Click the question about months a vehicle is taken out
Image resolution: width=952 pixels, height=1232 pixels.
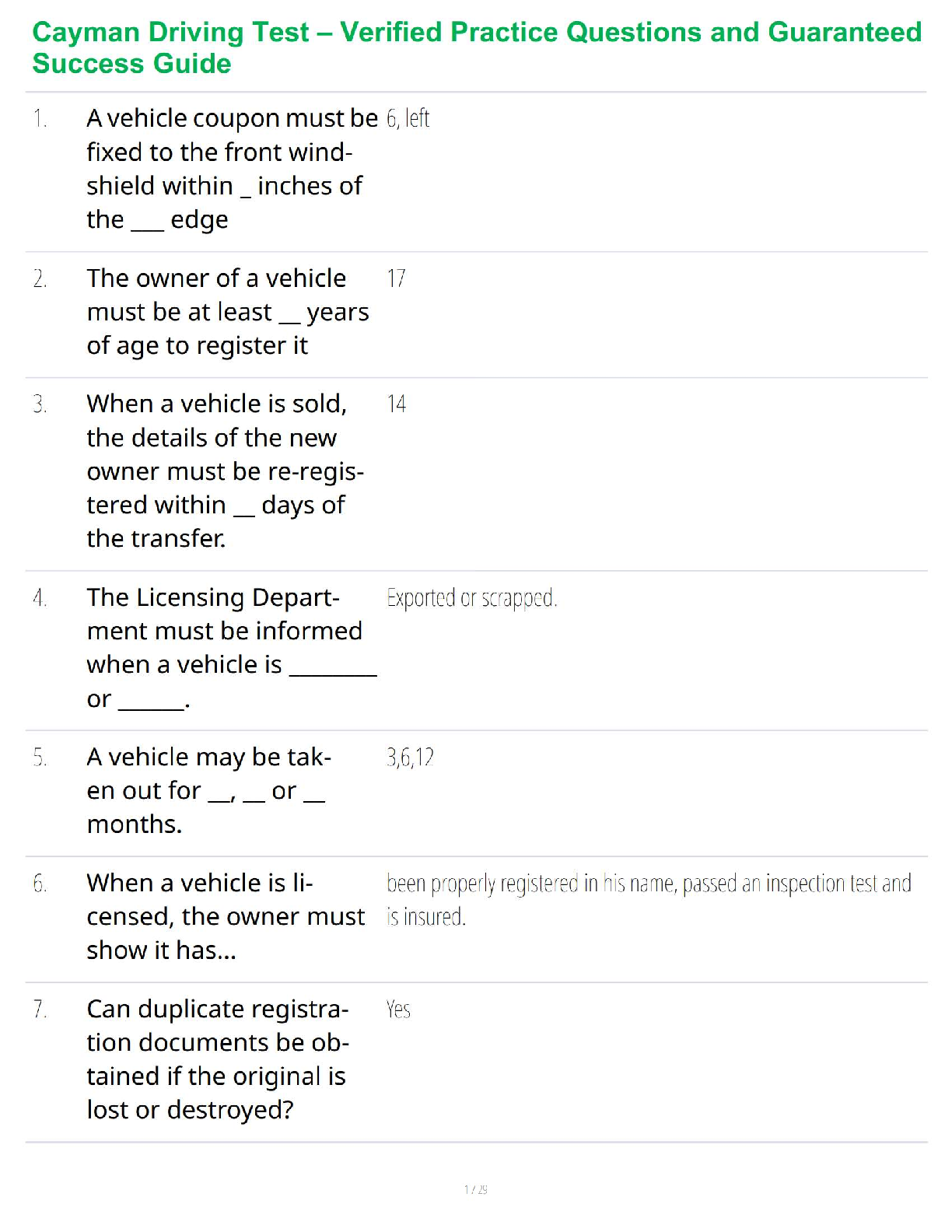click(208, 790)
